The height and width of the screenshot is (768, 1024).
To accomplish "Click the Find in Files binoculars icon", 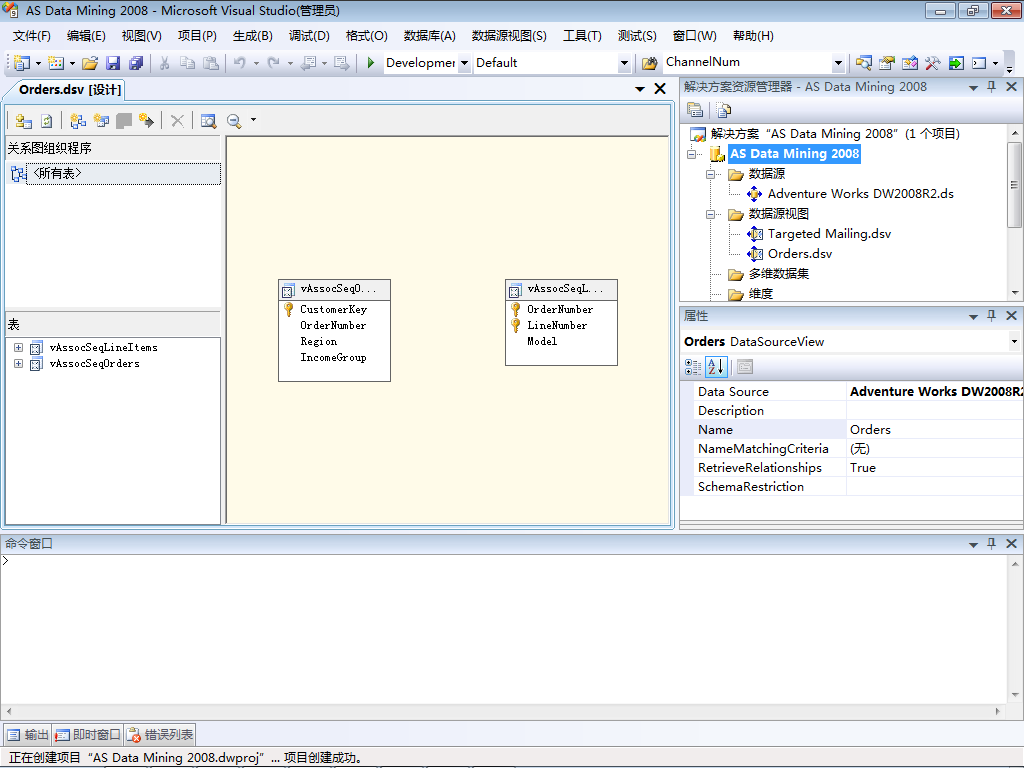I will [649, 63].
